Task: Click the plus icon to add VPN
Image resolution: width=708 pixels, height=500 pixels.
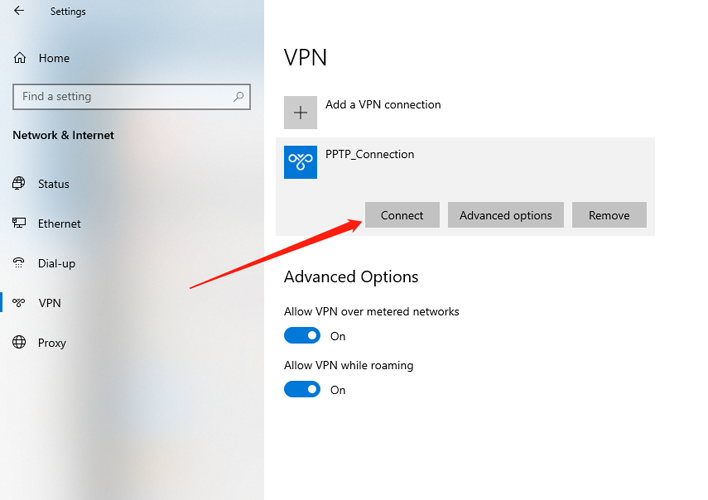Action: [300, 112]
